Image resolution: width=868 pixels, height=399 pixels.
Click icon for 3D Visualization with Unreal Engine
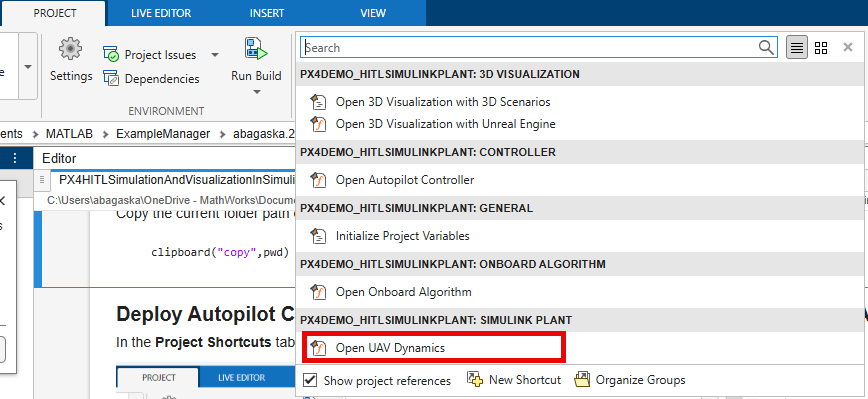pyautogui.click(x=318, y=124)
